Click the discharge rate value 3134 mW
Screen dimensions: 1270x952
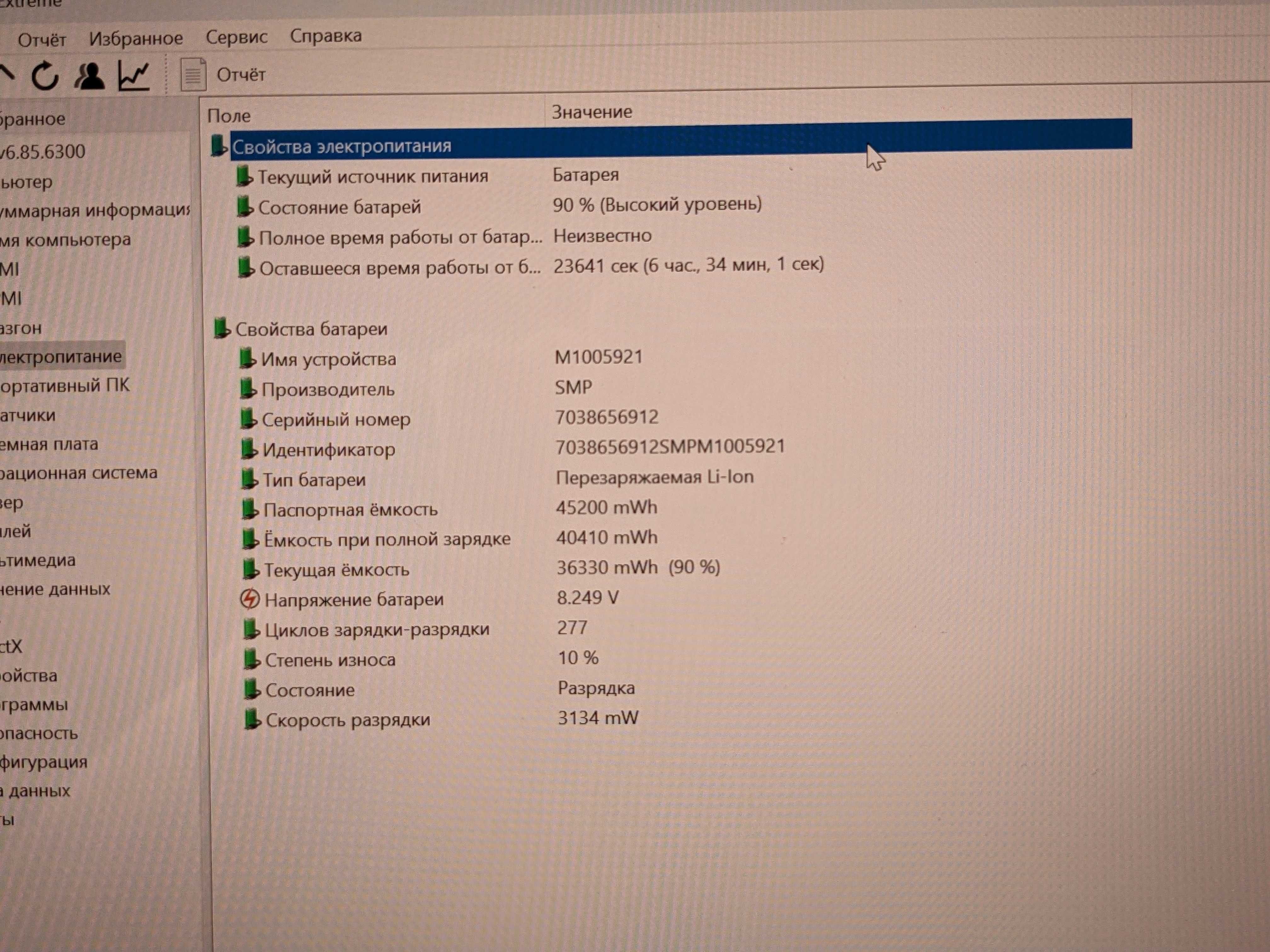pyautogui.click(x=598, y=718)
